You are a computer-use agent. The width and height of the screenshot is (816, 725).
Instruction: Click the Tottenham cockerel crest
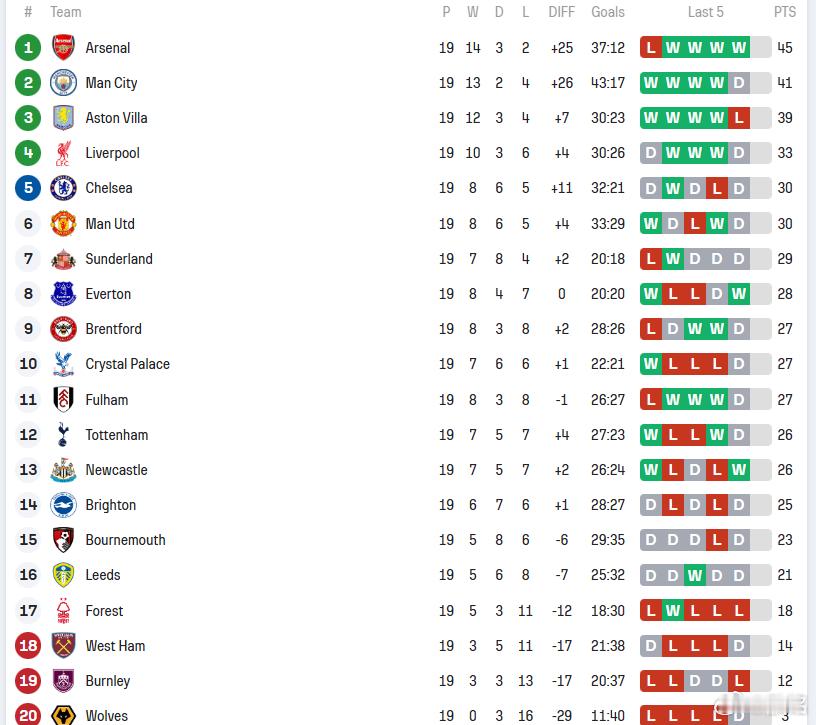point(63,435)
